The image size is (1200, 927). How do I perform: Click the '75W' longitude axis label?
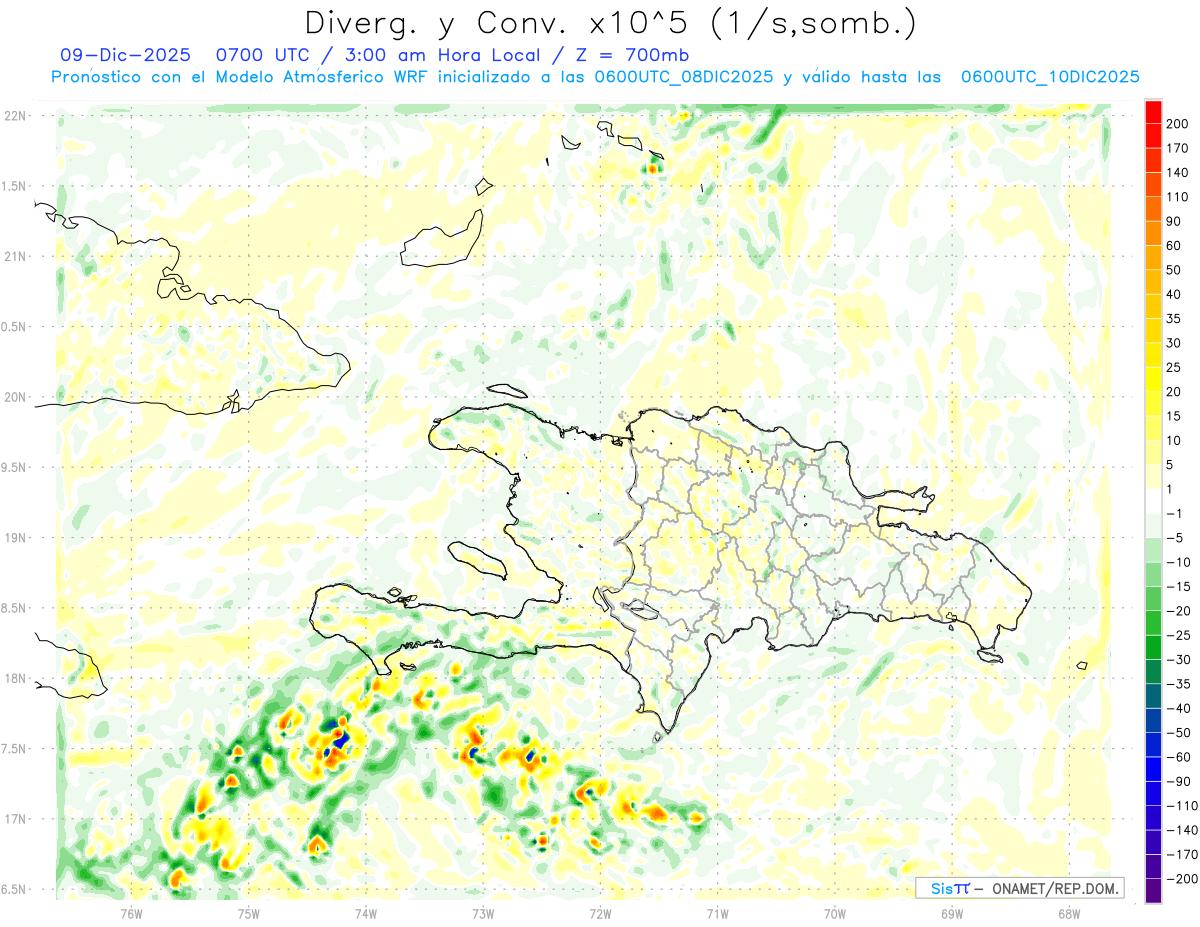tap(248, 913)
